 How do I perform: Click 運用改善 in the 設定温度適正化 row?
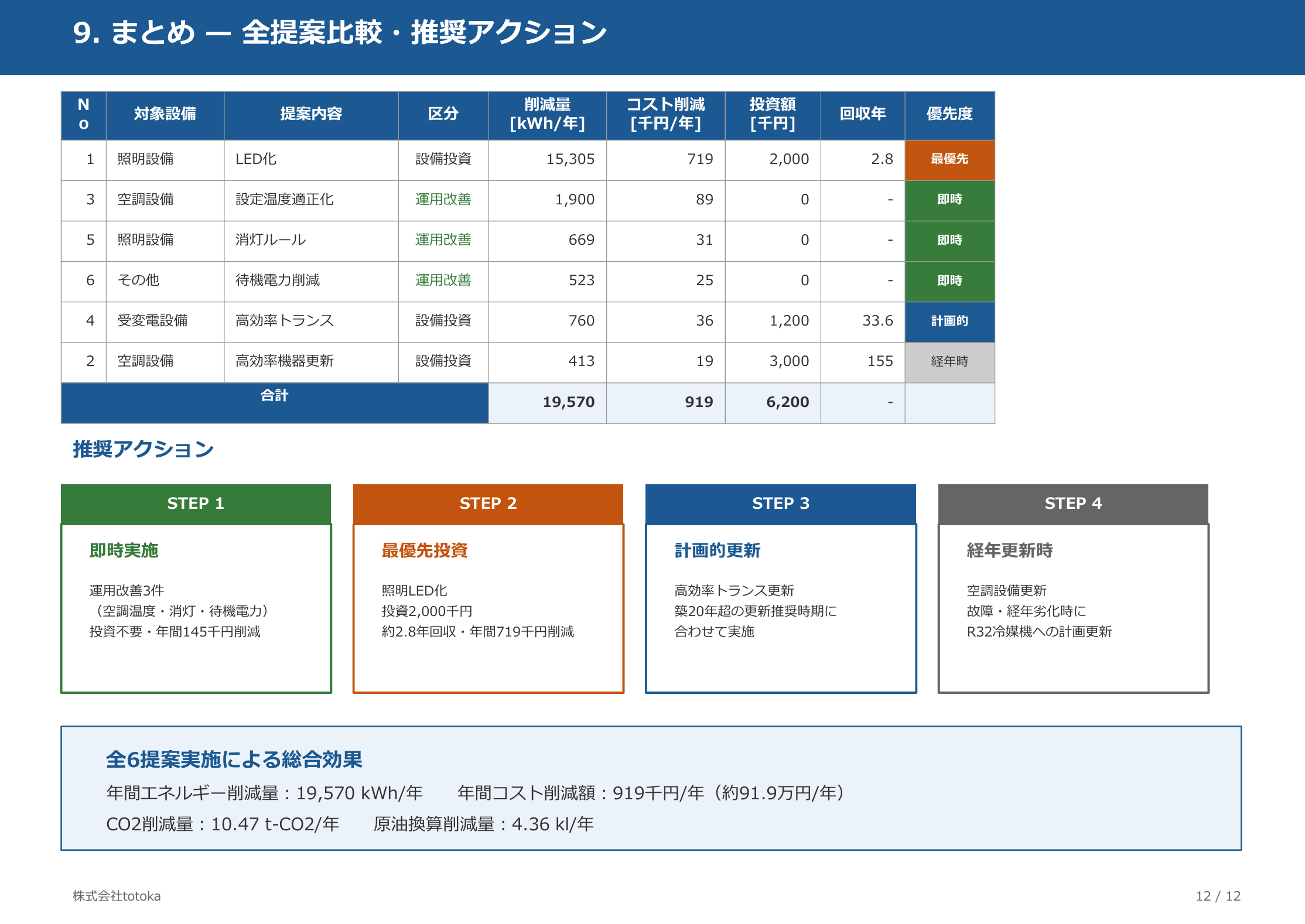pyautogui.click(x=443, y=200)
